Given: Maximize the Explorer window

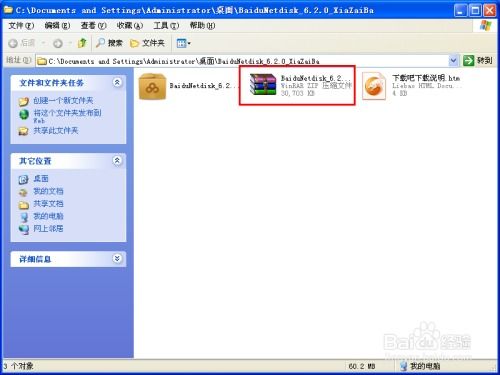Looking at the screenshot, I should click(475, 11).
